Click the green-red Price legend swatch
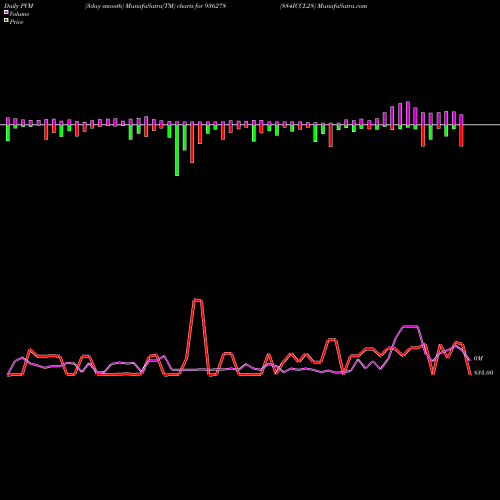The image size is (500, 500). pyautogui.click(x=6, y=20)
